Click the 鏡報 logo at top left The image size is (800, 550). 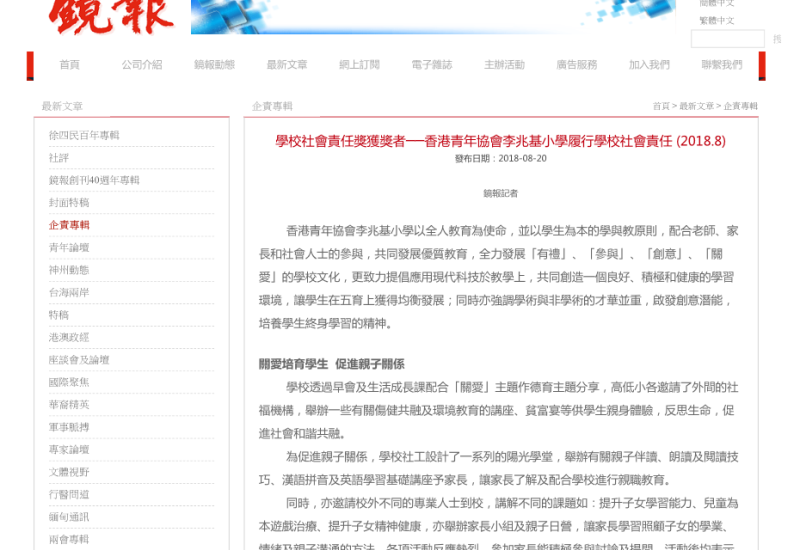coord(111,15)
